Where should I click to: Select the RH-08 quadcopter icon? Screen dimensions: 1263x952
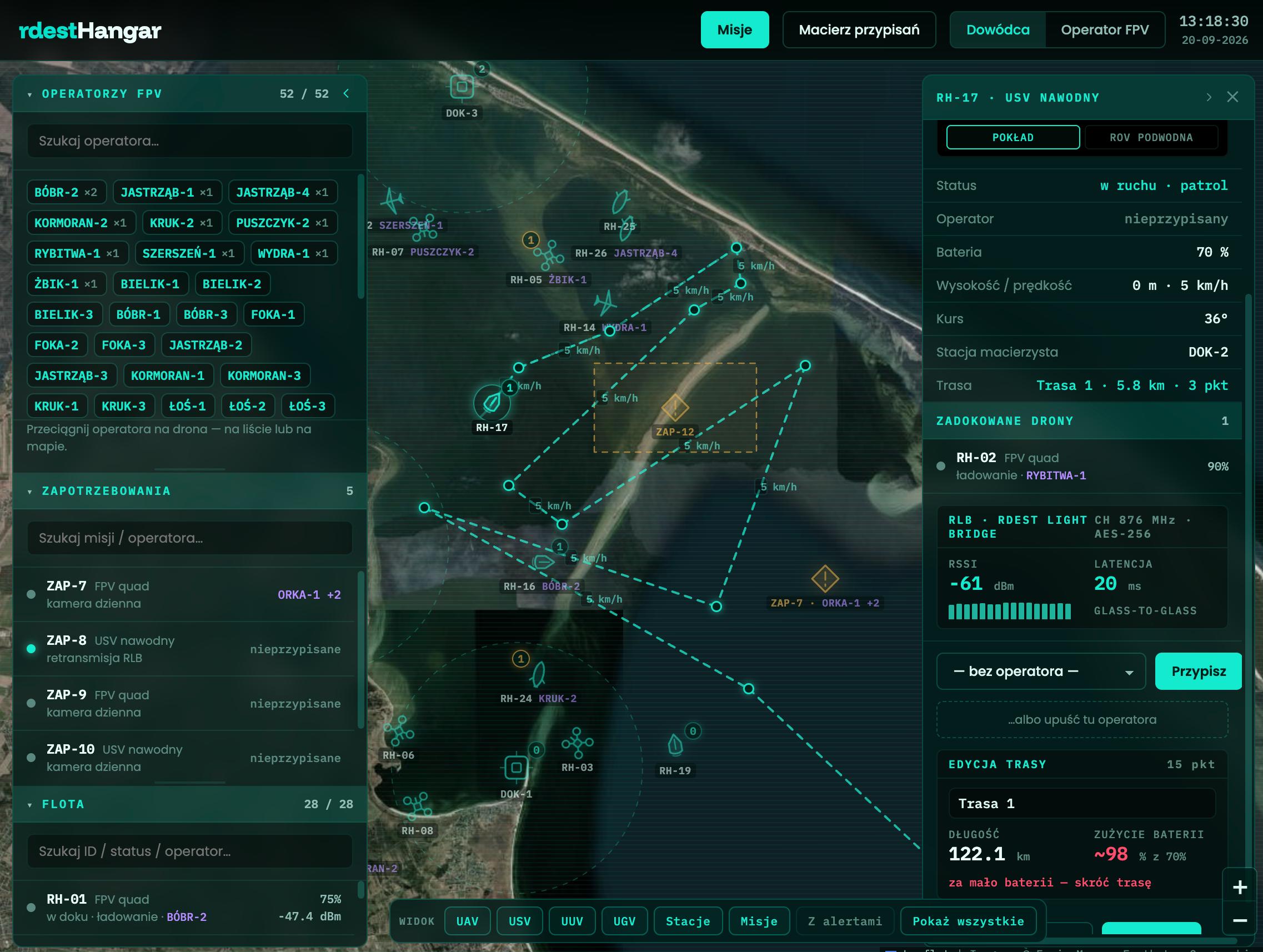[417, 806]
